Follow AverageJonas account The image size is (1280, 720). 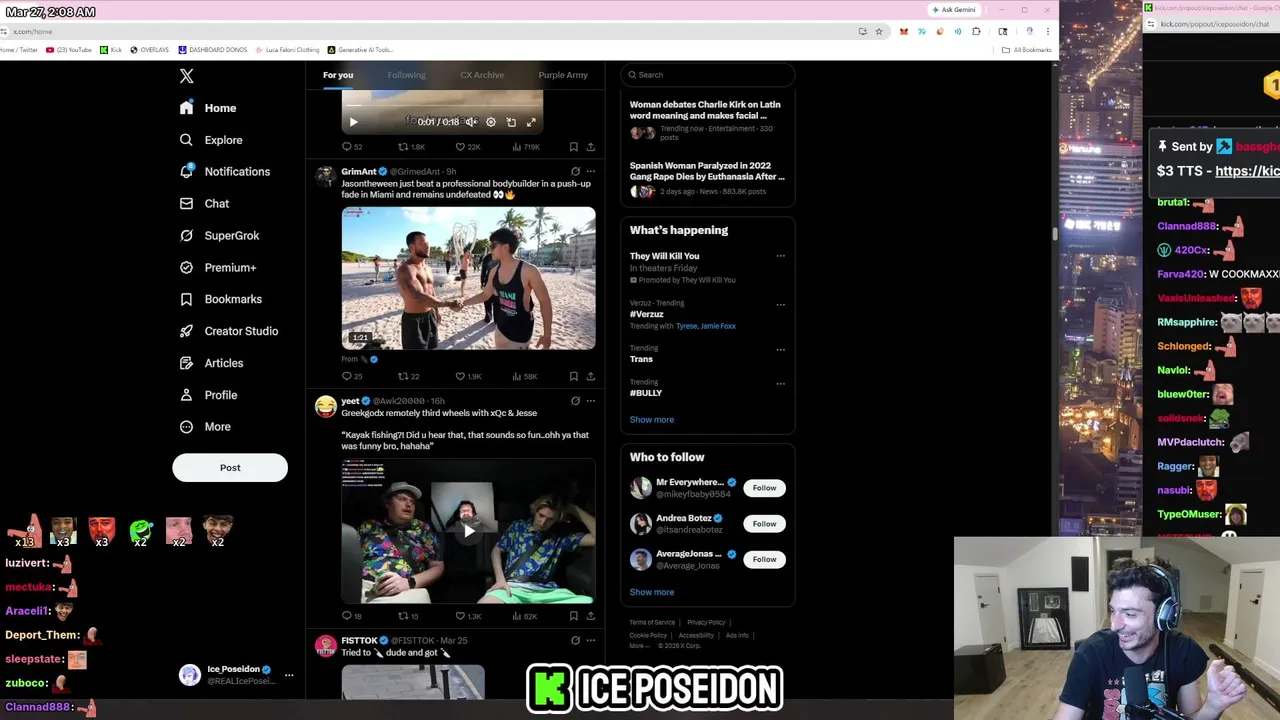[x=764, y=560]
